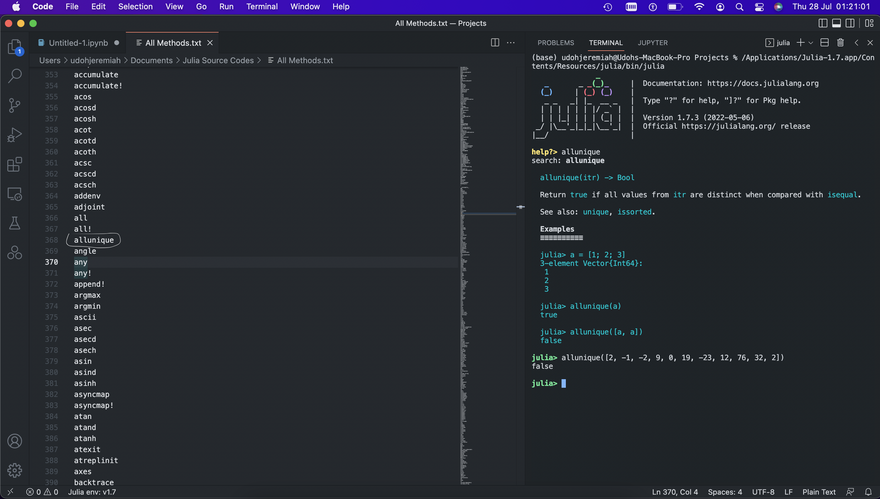Open the Julia workspace view icon
This screenshot has width=880, height=499.
point(15,253)
